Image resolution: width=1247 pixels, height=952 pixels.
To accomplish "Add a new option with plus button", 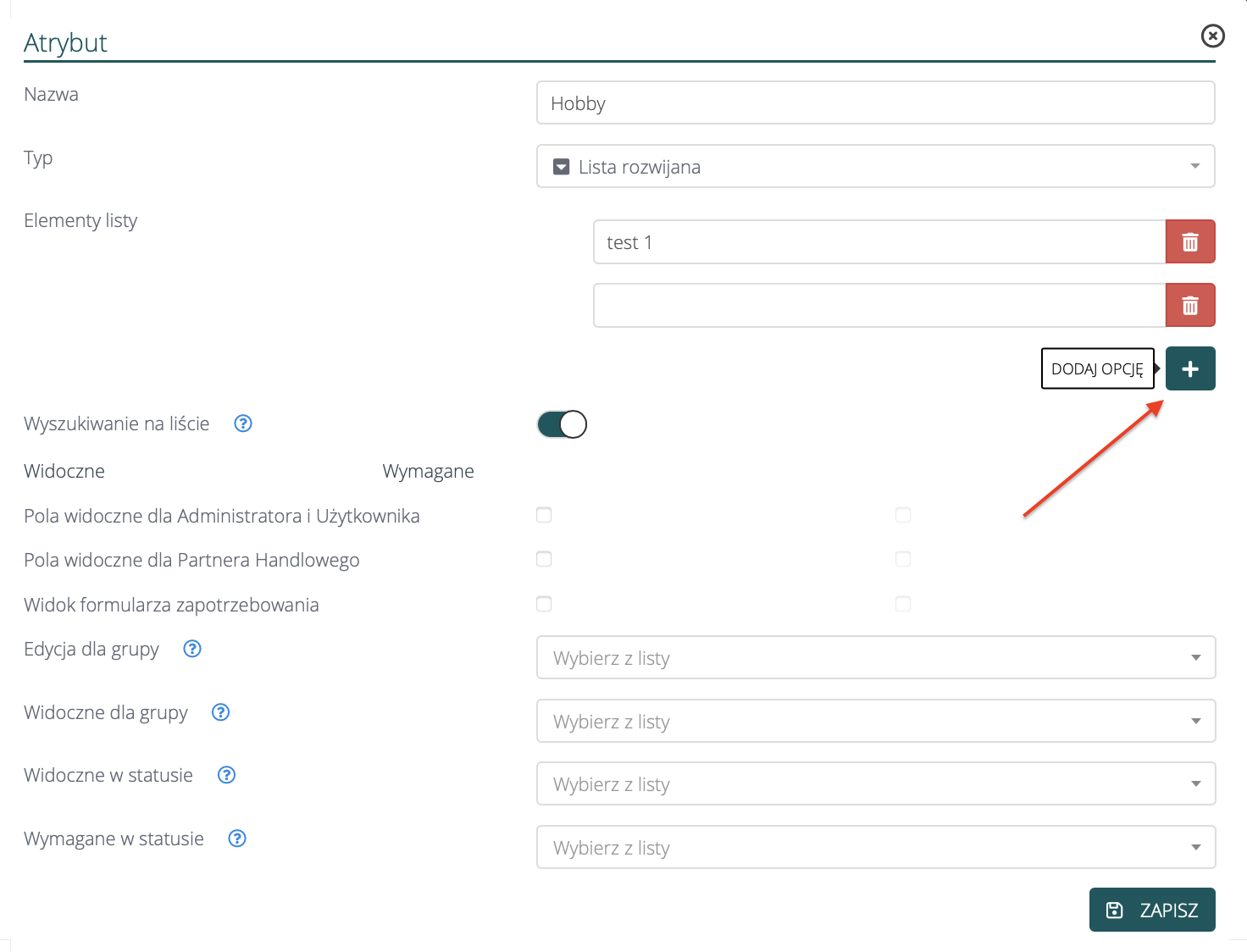I will (x=1190, y=369).
